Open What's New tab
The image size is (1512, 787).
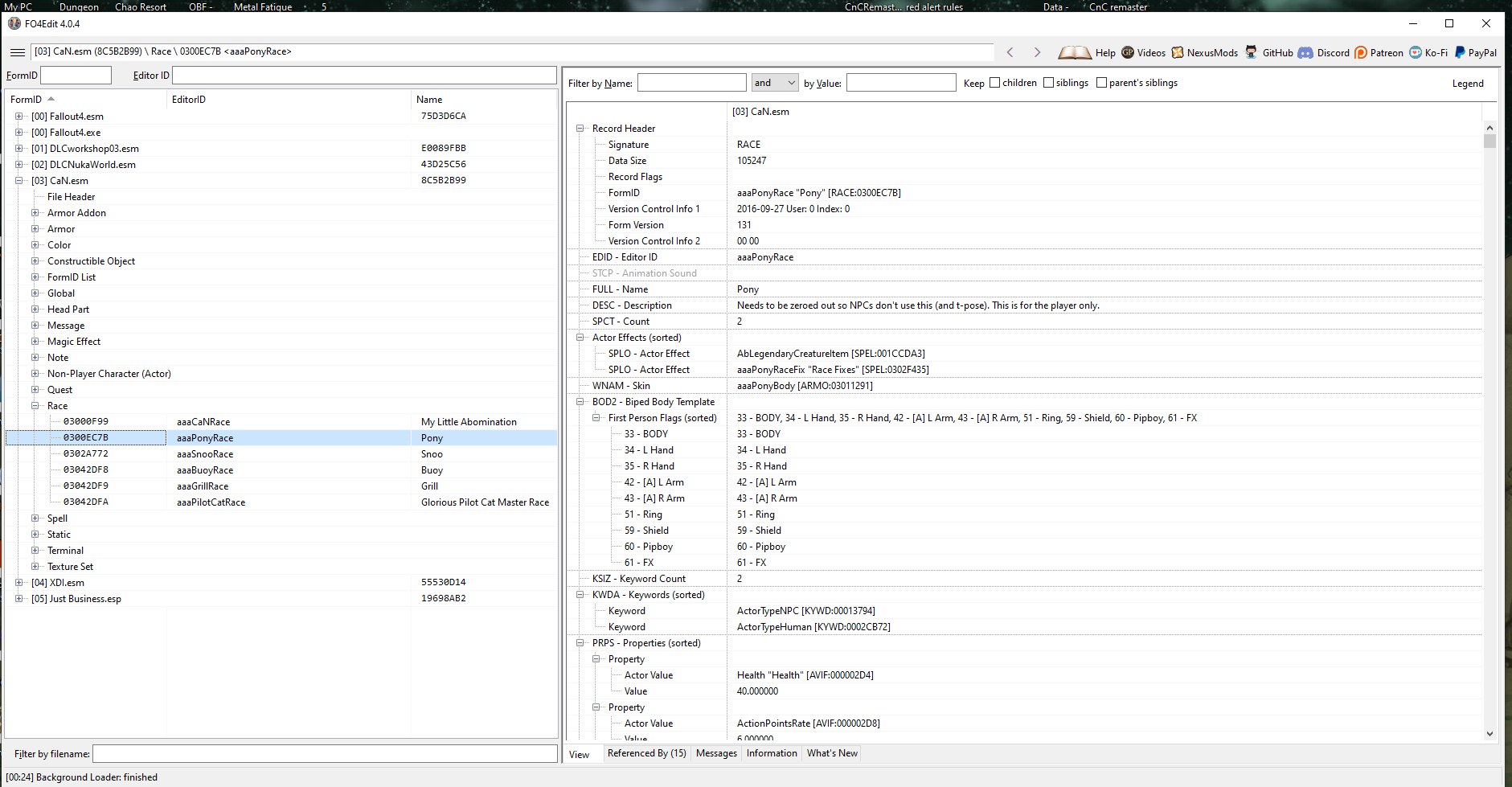pyautogui.click(x=832, y=753)
